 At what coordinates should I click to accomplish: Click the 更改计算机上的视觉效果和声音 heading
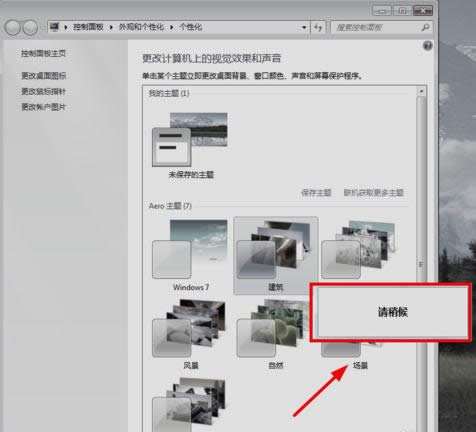coord(212,59)
